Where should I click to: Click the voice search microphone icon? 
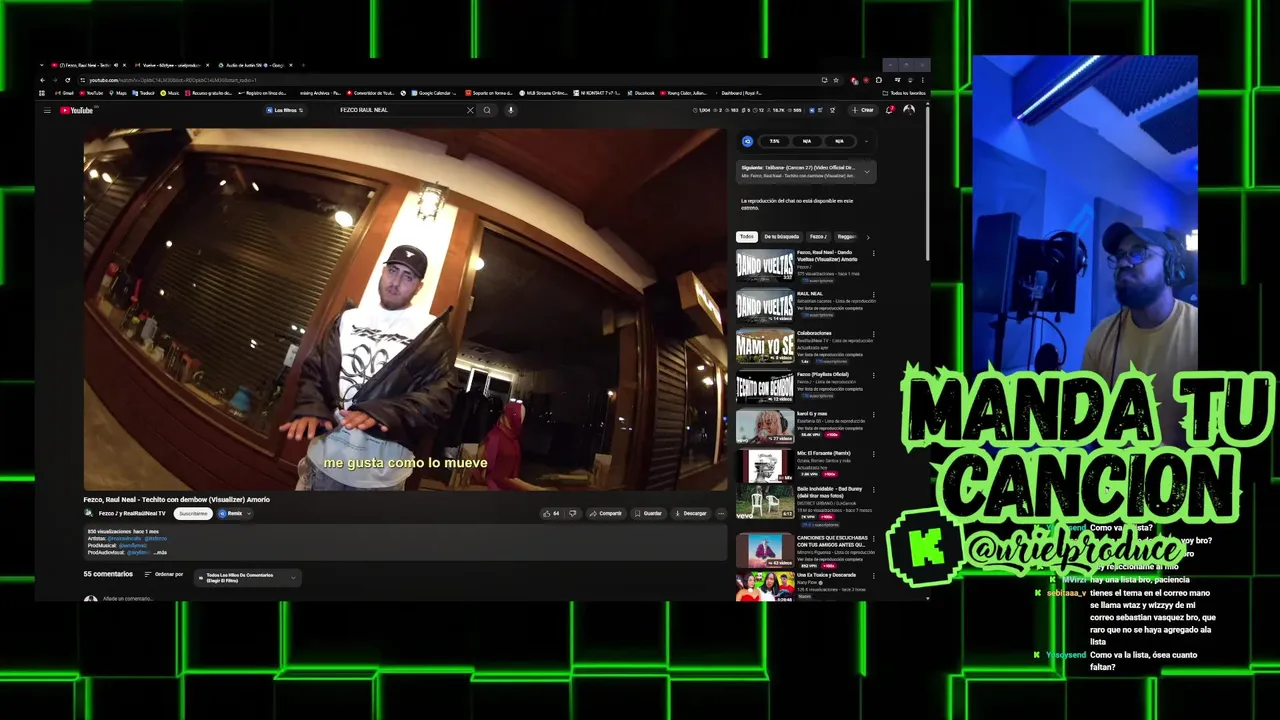[x=510, y=110]
